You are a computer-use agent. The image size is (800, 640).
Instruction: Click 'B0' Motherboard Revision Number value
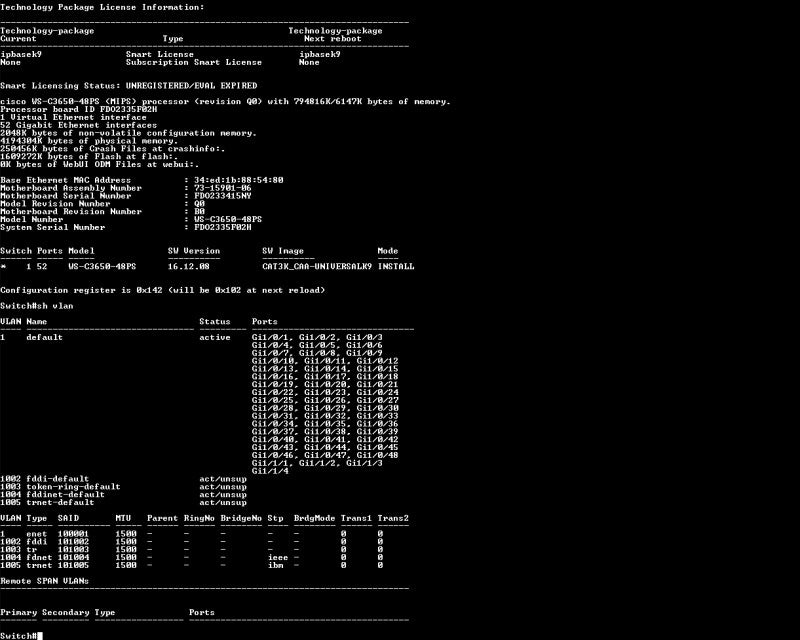199,211
